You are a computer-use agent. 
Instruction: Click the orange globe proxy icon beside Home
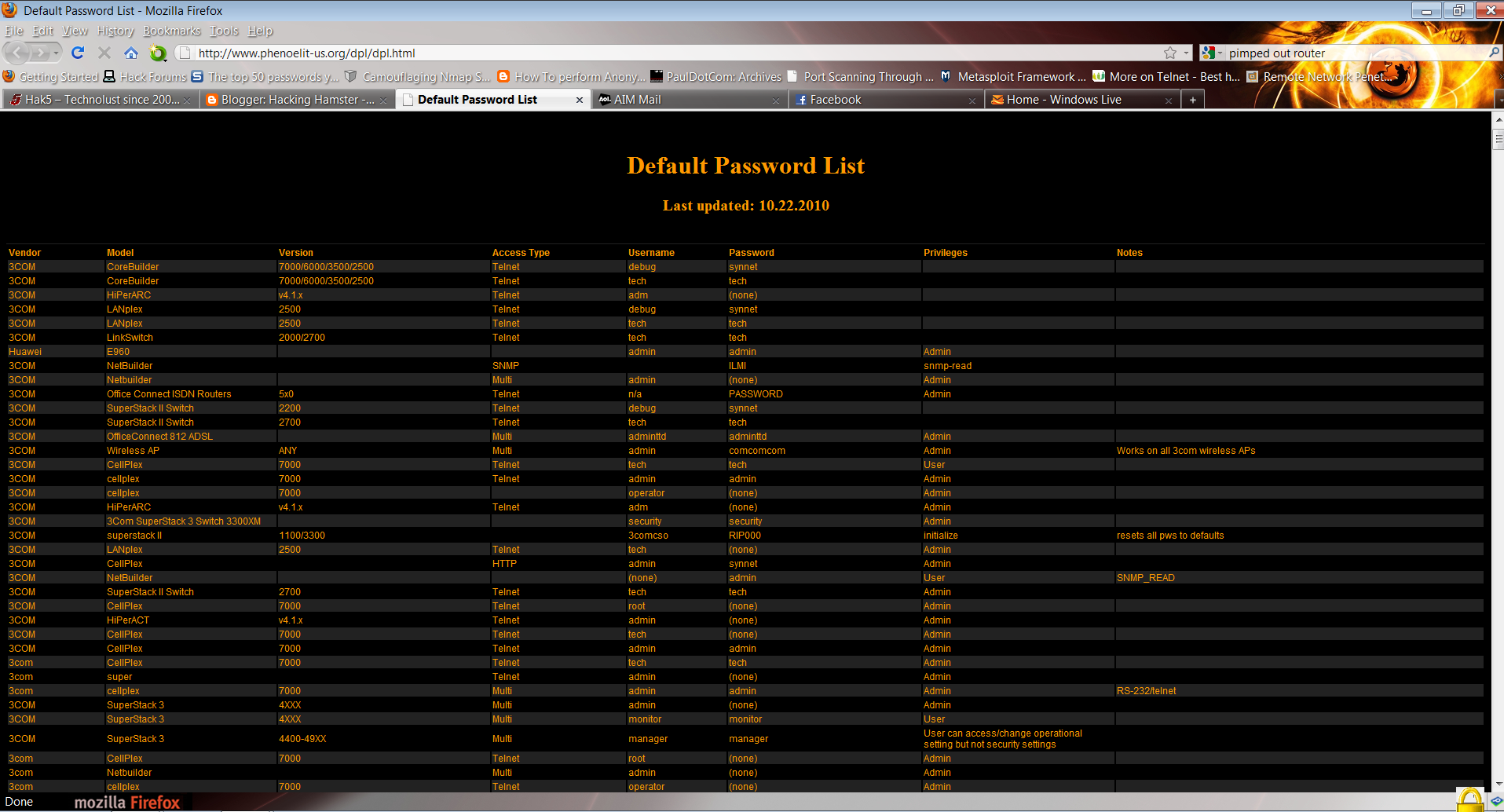tap(158, 53)
